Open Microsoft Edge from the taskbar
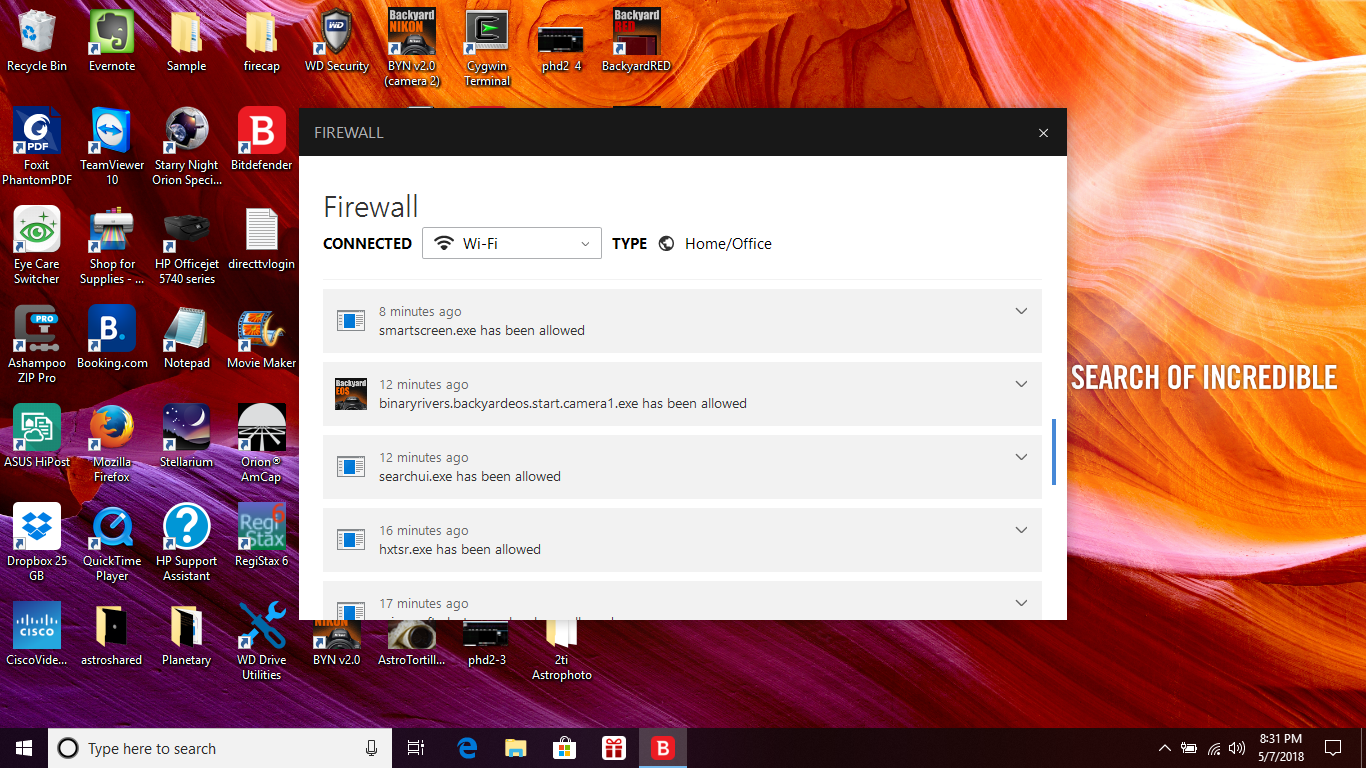The width and height of the screenshot is (1366, 768). [x=467, y=748]
